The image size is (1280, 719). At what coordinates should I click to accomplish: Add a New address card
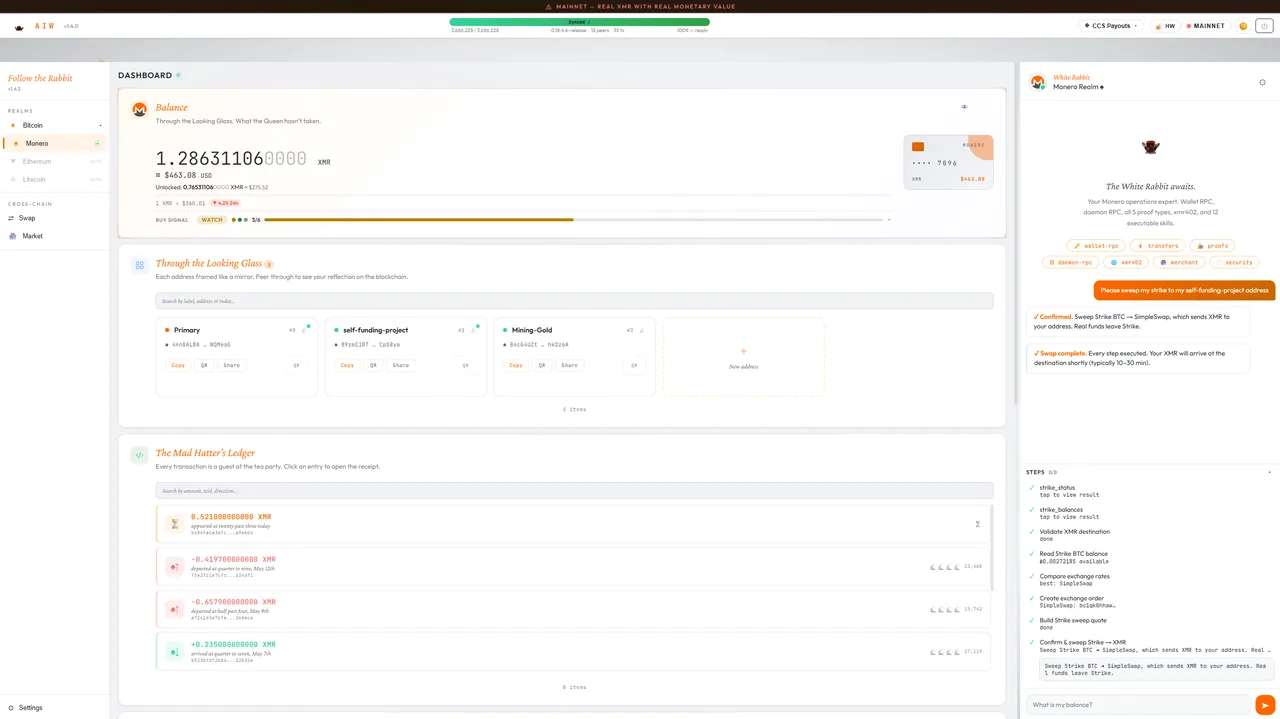(x=743, y=357)
